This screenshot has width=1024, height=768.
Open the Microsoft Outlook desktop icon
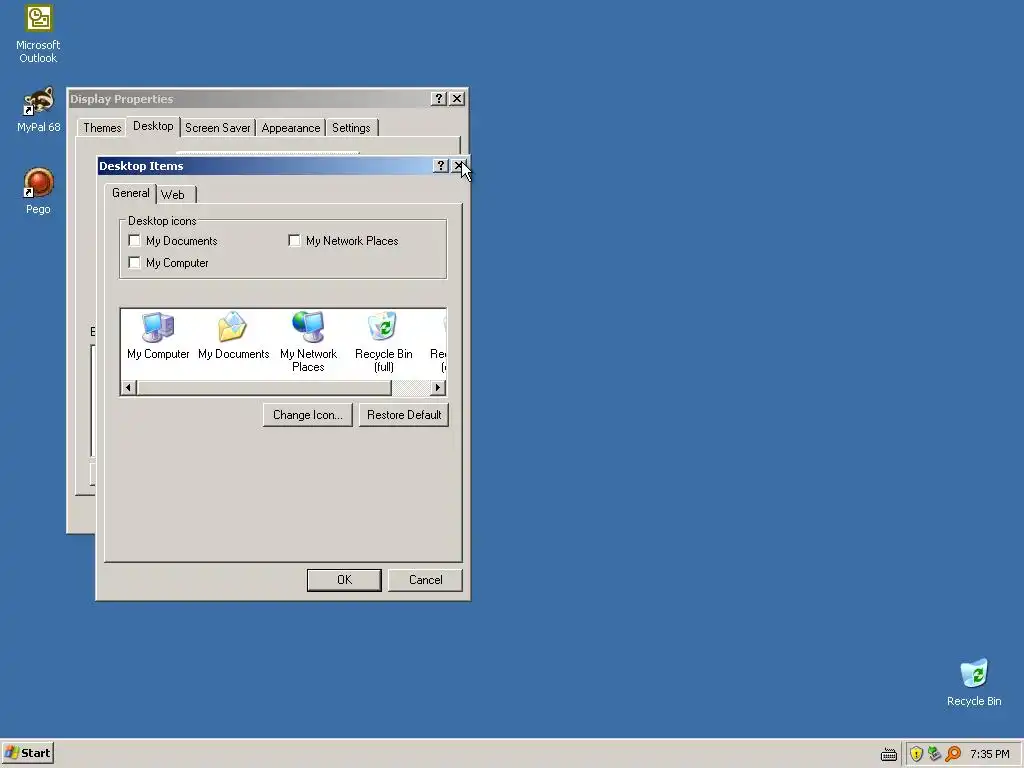pyautogui.click(x=39, y=34)
